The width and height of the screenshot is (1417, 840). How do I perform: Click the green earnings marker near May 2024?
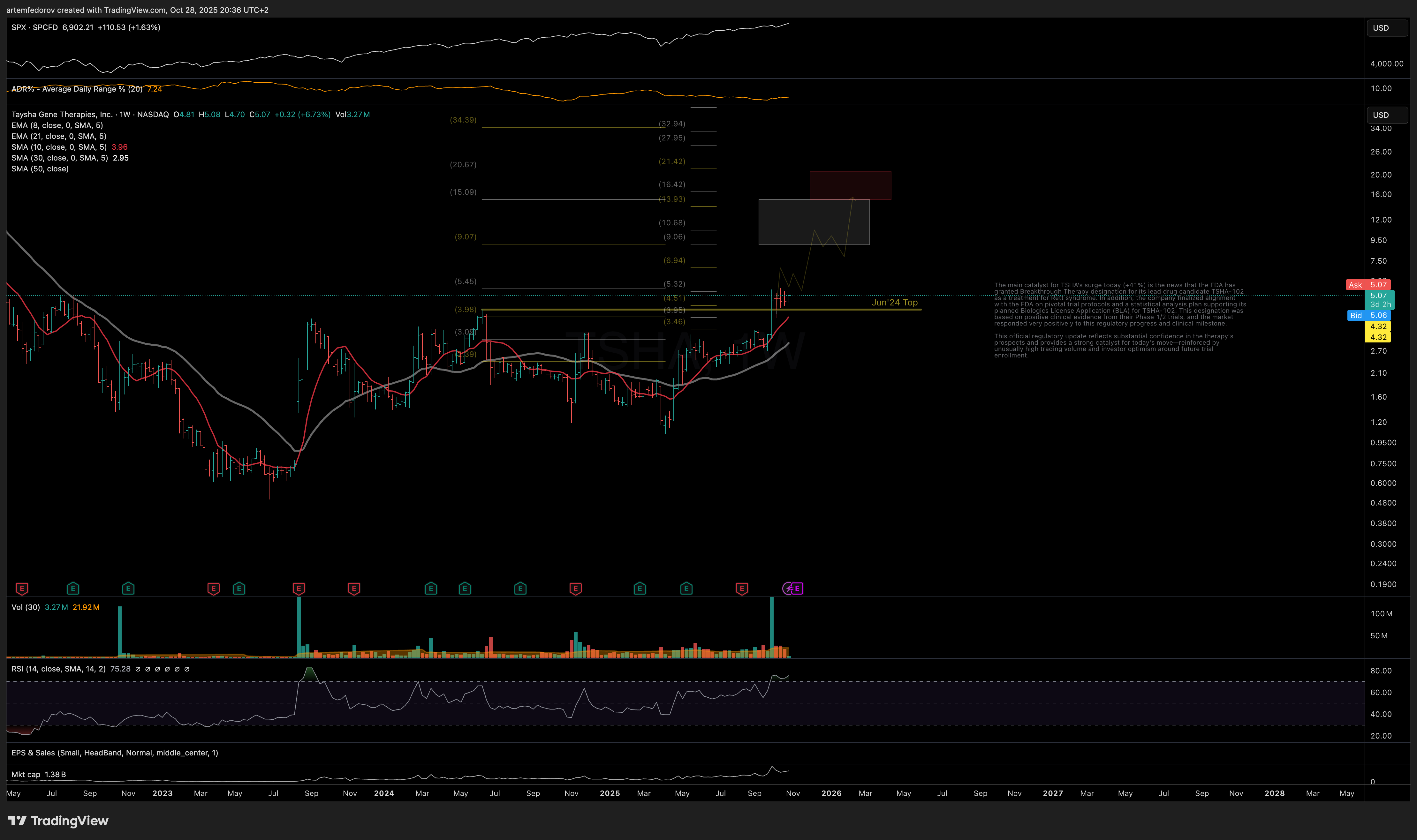click(x=465, y=589)
